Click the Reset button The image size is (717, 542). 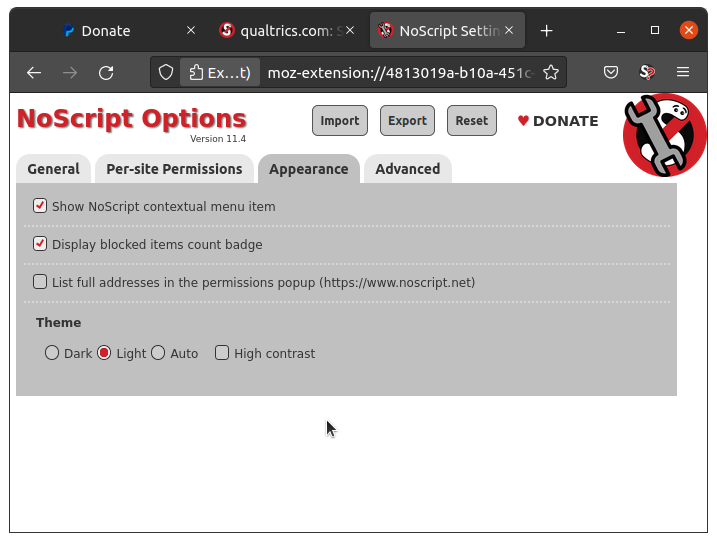[472, 121]
